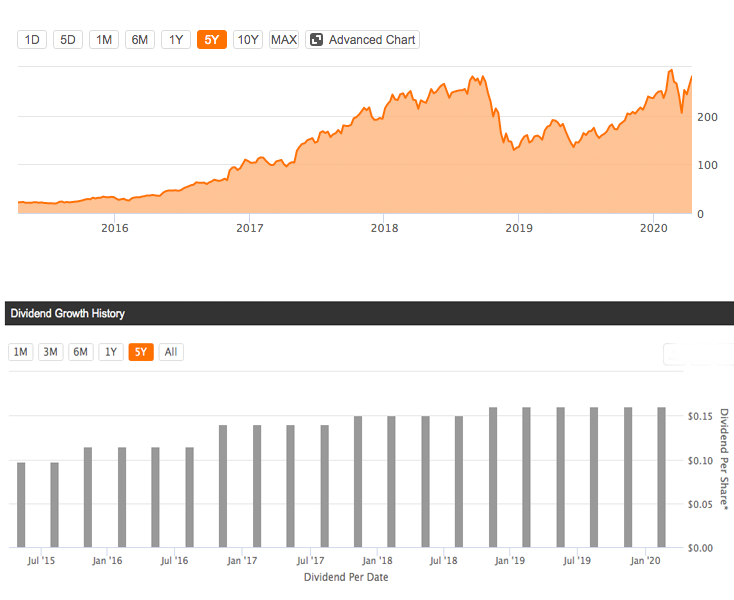Show All dividend history
This screenshot has width=734, height=600.
171,352
